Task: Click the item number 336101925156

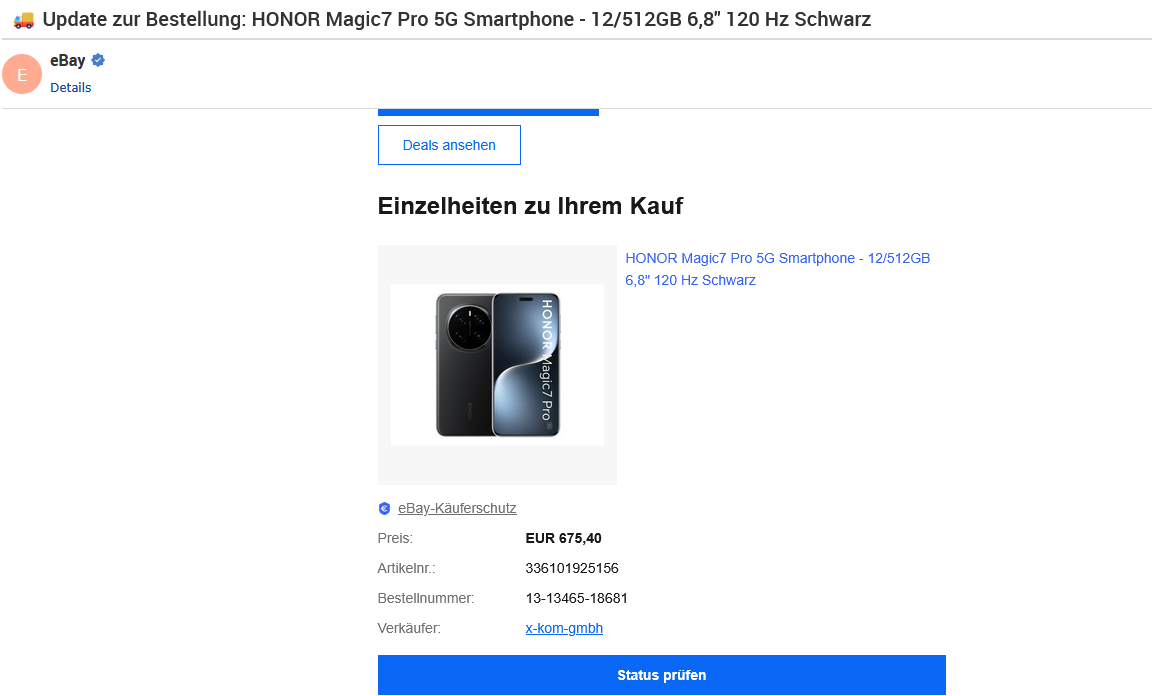Action: click(x=572, y=568)
